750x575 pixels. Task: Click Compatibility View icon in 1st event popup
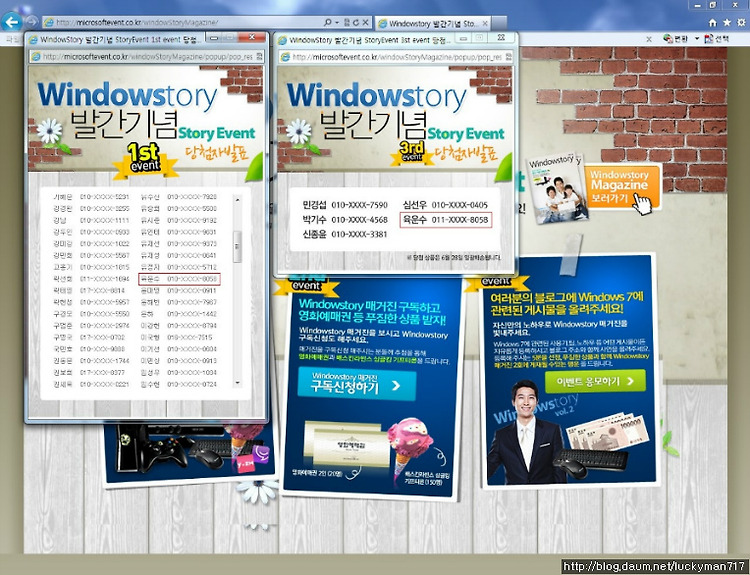(259, 56)
